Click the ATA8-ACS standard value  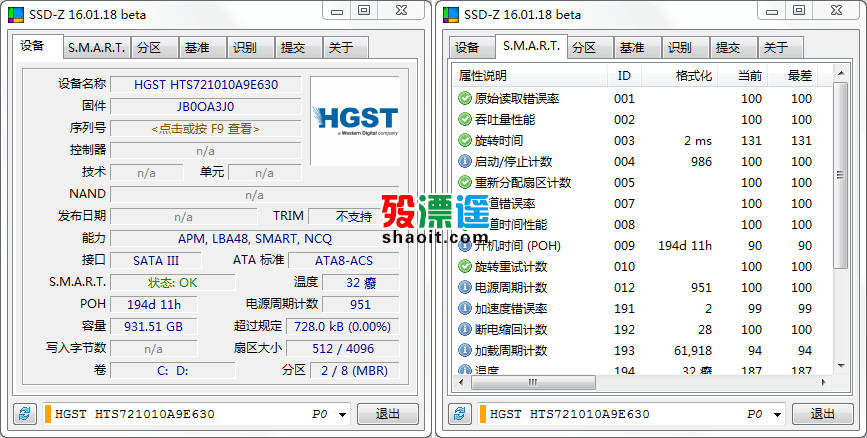pyautogui.click(x=343, y=260)
